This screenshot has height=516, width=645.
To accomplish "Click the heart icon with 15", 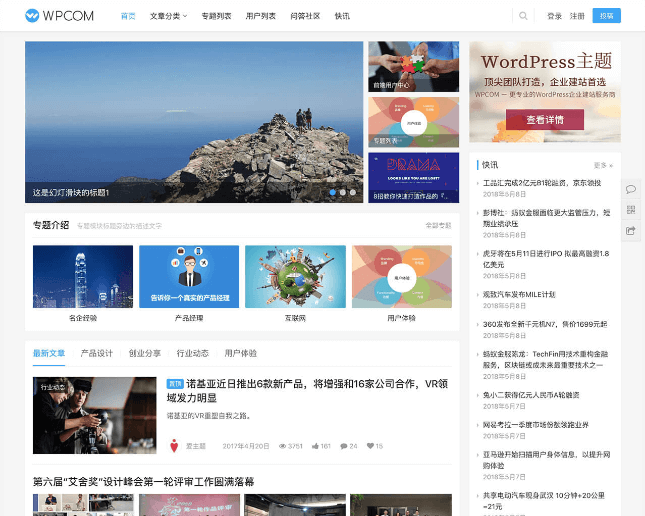I will pyautogui.click(x=370, y=446).
